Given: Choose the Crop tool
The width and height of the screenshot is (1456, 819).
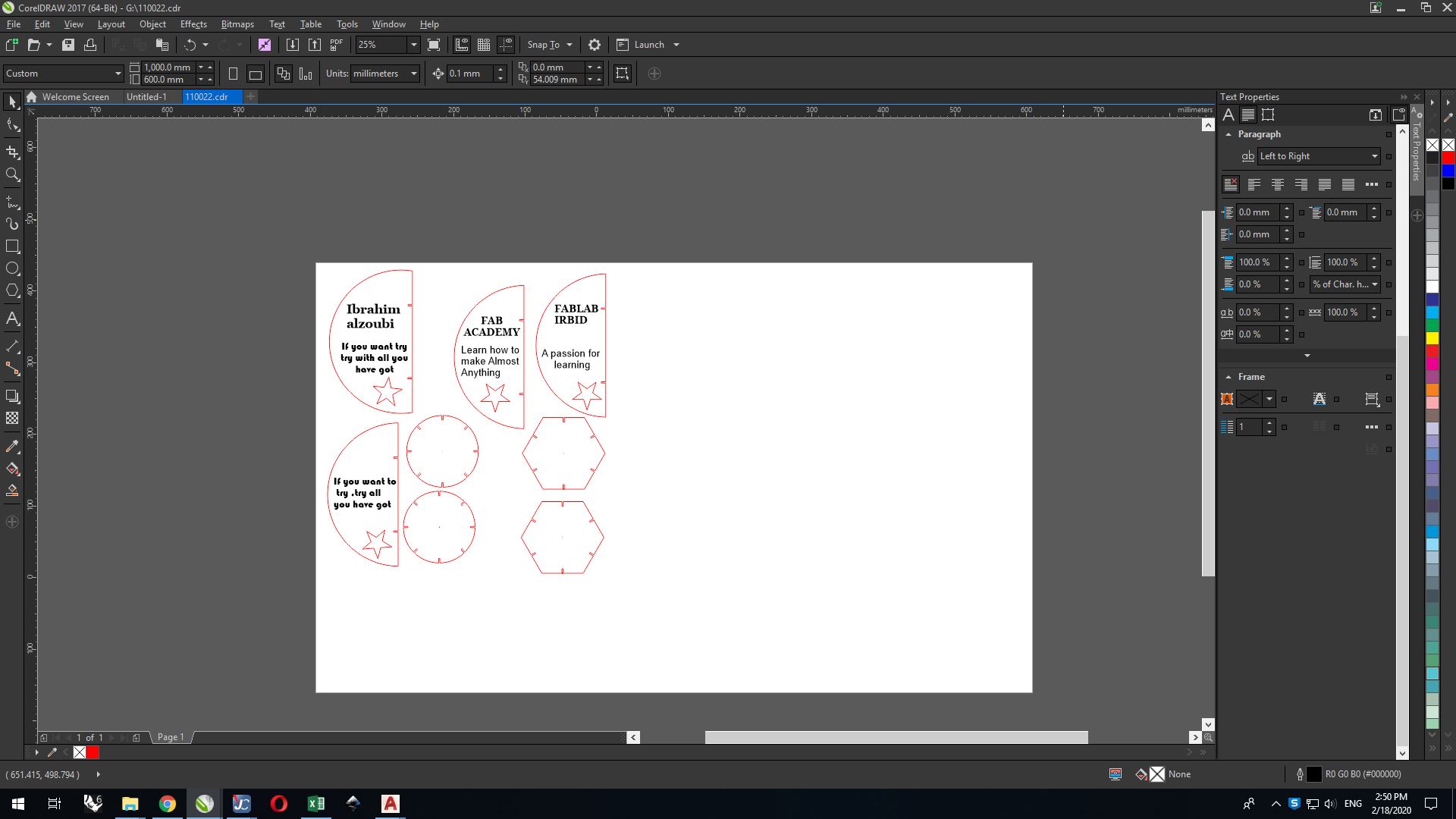Looking at the screenshot, I should click(x=12, y=152).
